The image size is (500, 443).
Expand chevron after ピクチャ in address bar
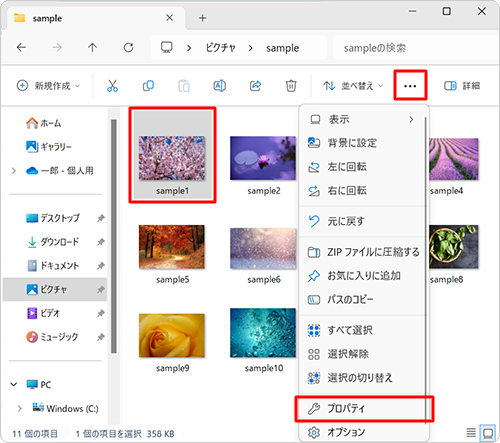click(250, 48)
